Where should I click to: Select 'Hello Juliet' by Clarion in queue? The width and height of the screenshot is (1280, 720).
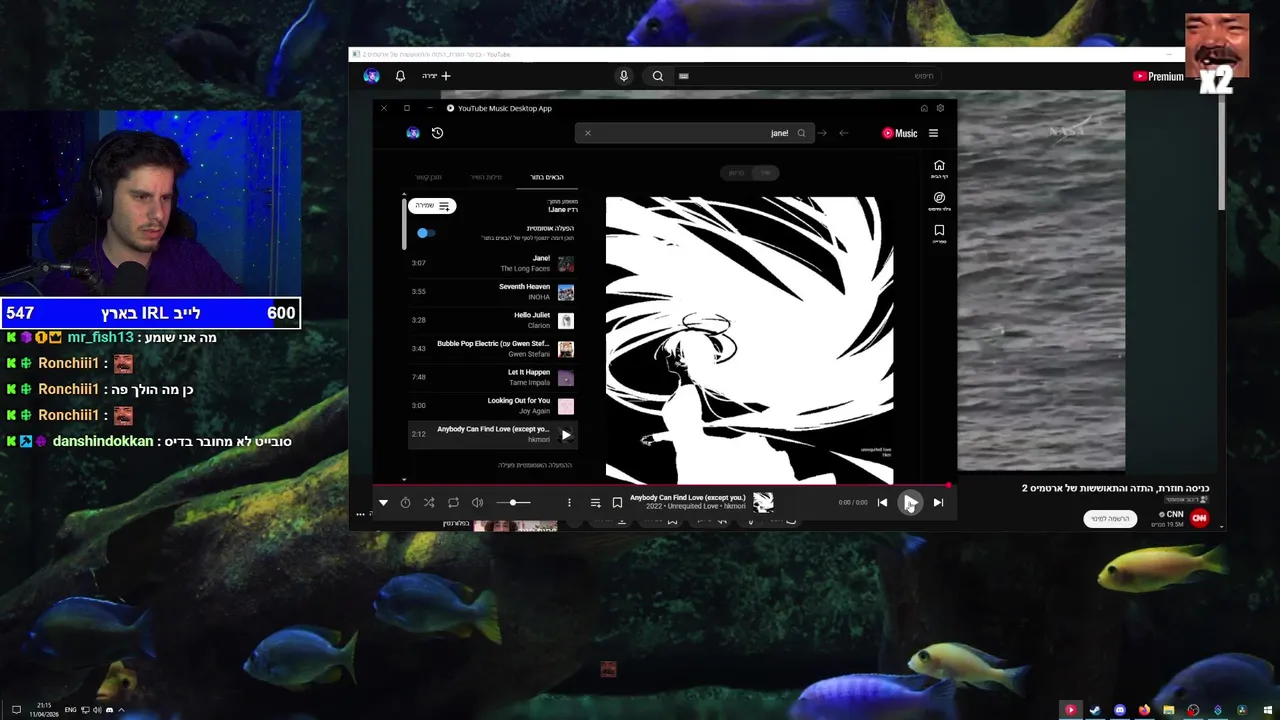pos(490,320)
